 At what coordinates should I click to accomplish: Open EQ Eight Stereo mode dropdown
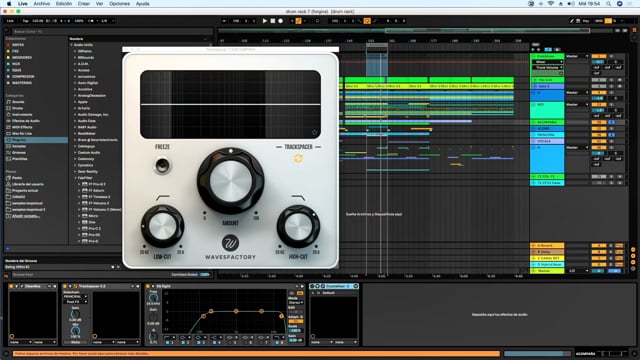tap(296, 302)
